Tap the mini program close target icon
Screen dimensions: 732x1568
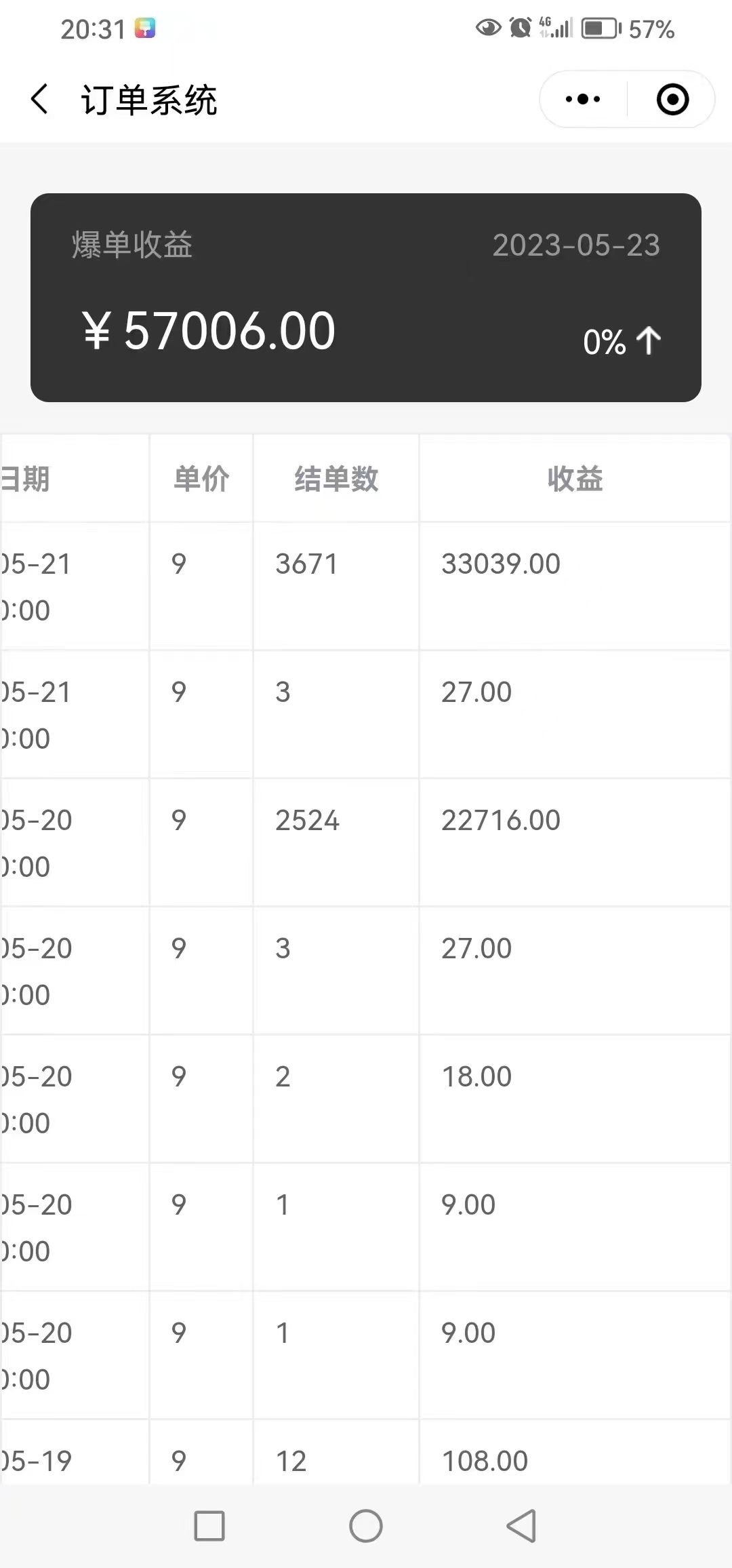click(672, 99)
